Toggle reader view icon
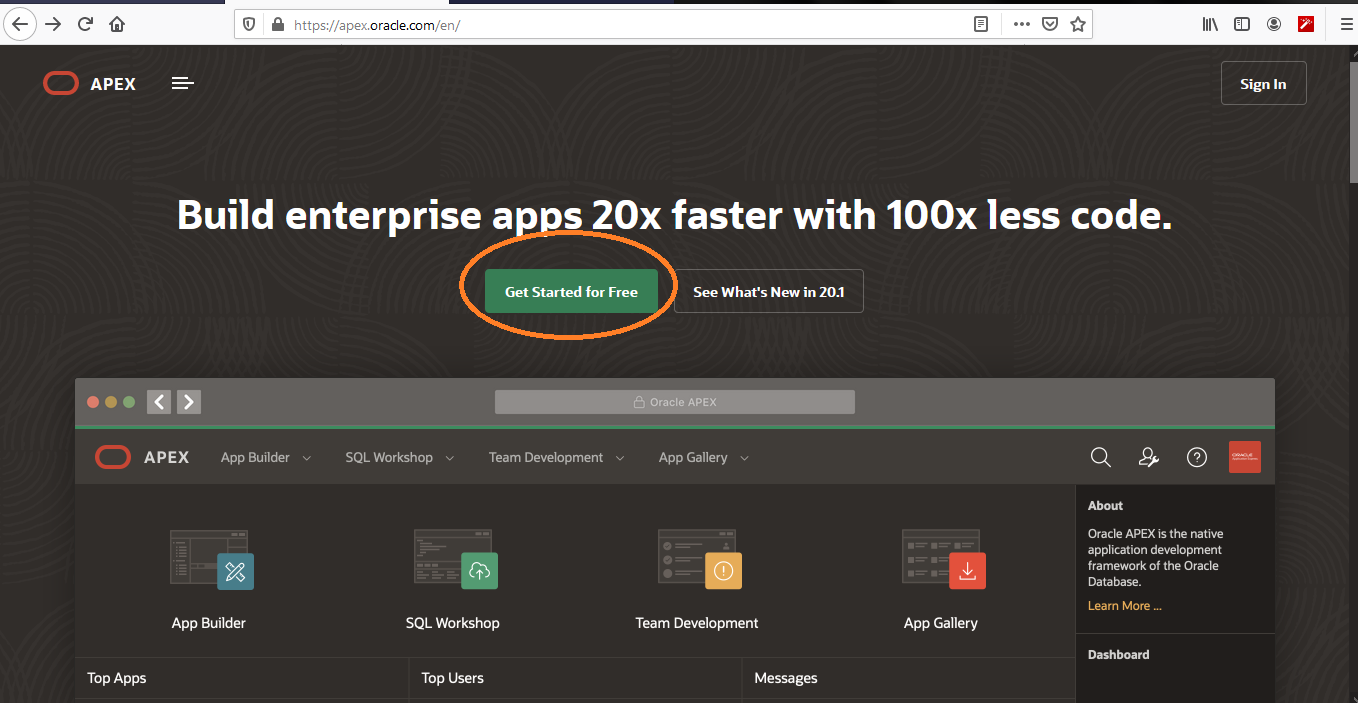1358x703 pixels. click(982, 24)
